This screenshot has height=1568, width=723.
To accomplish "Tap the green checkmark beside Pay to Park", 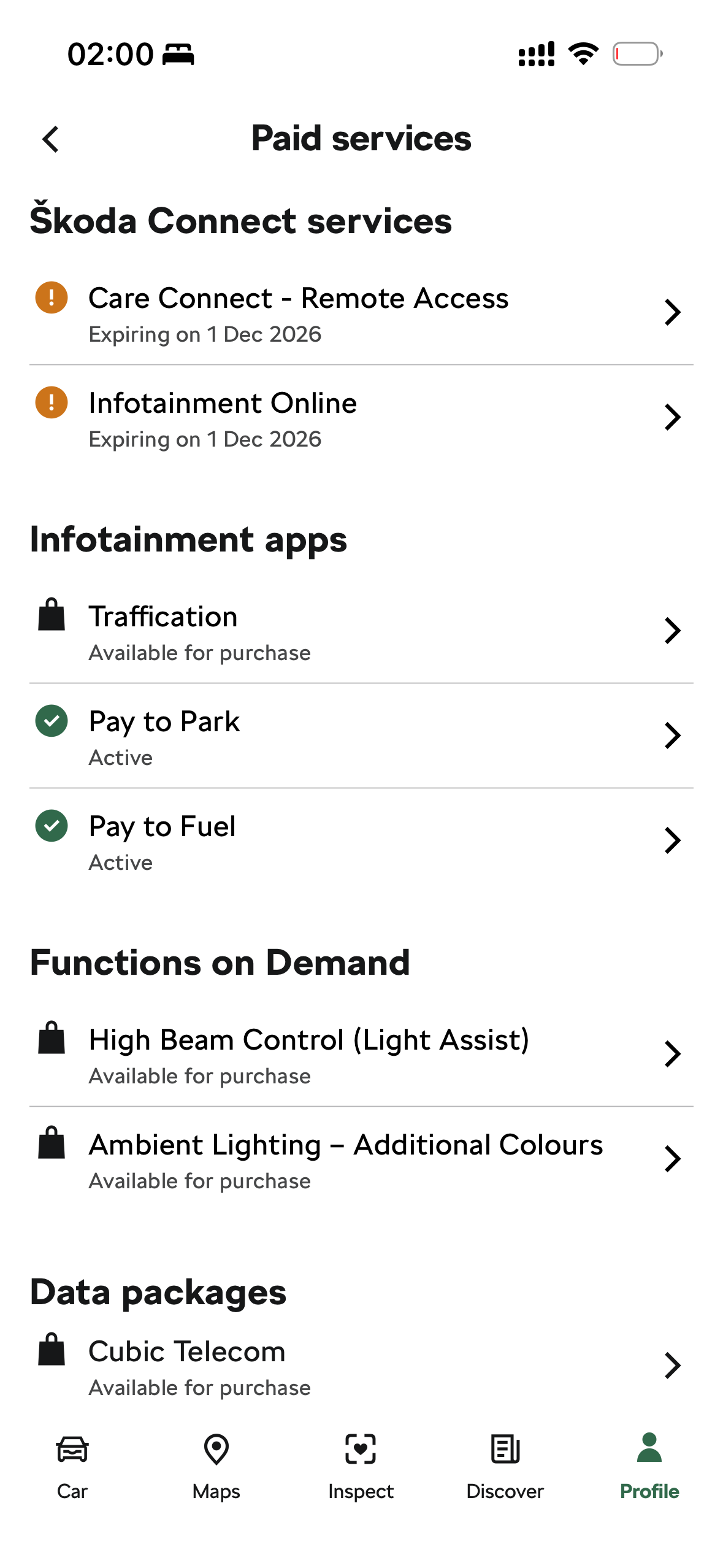I will click(x=52, y=721).
